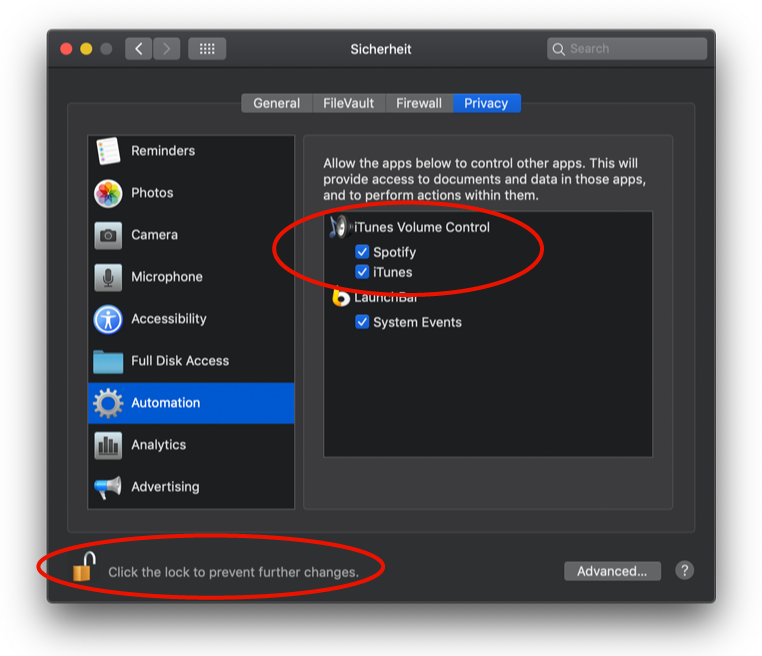
Task: Select the Photos pinwheel icon
Action: [x=108, y=193]
